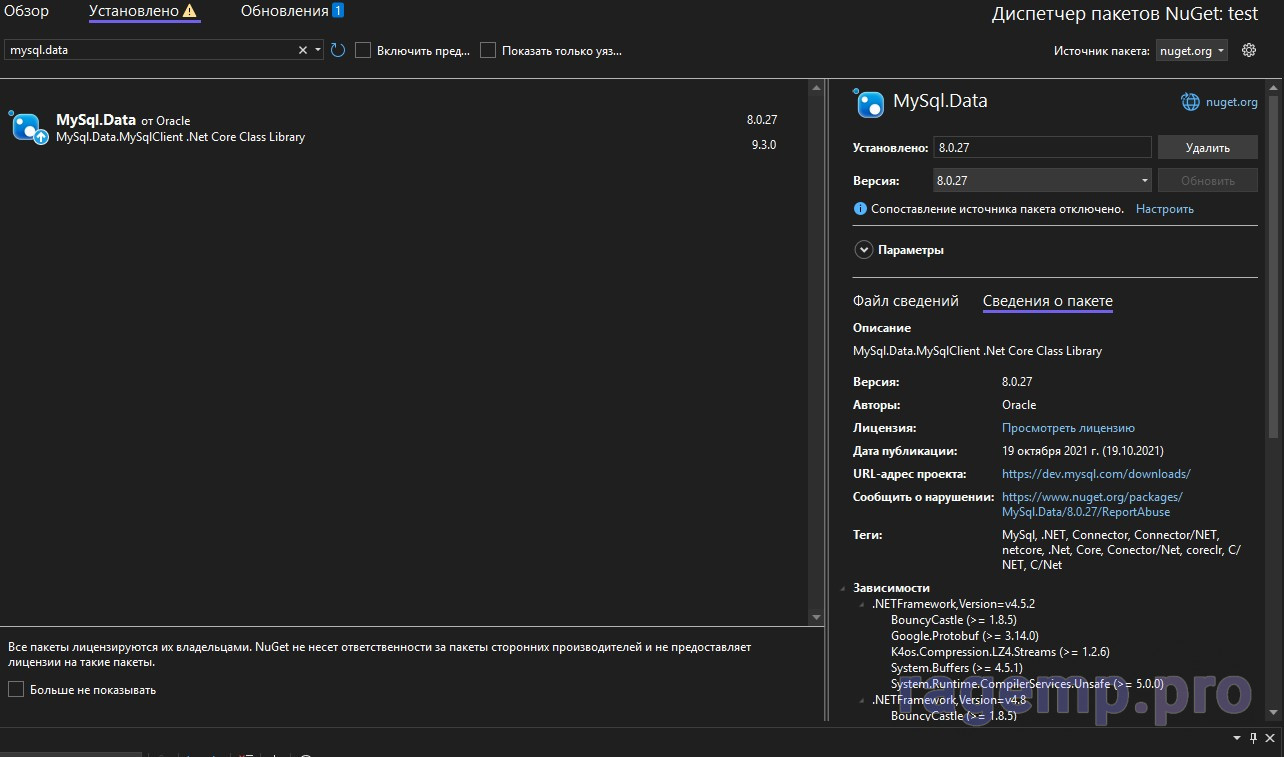Click installed version 8.0.27 in package row

[x=762, y=119]
